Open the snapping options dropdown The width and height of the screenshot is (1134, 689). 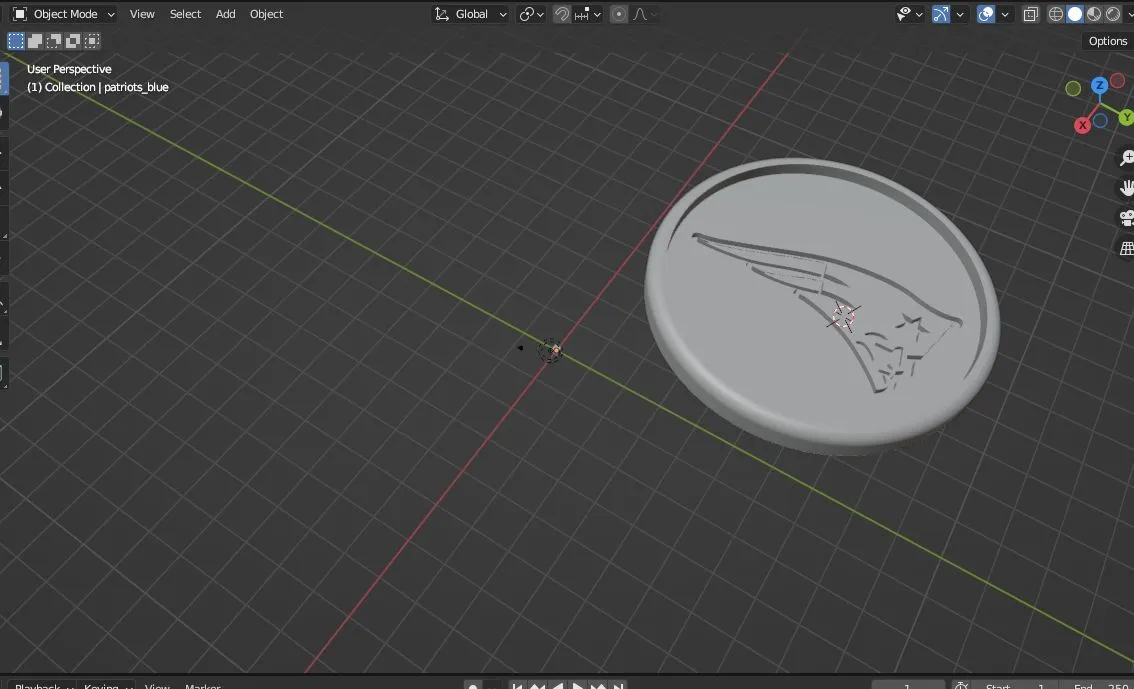tap(588, 14)
